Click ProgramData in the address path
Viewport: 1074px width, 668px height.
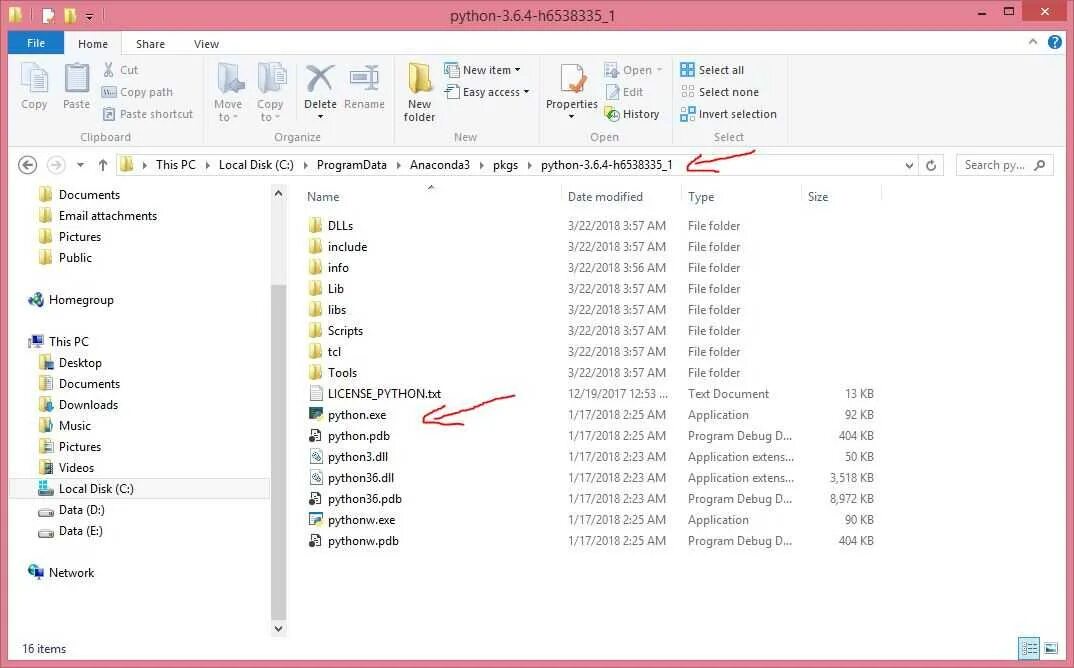[x=351, y=164]
